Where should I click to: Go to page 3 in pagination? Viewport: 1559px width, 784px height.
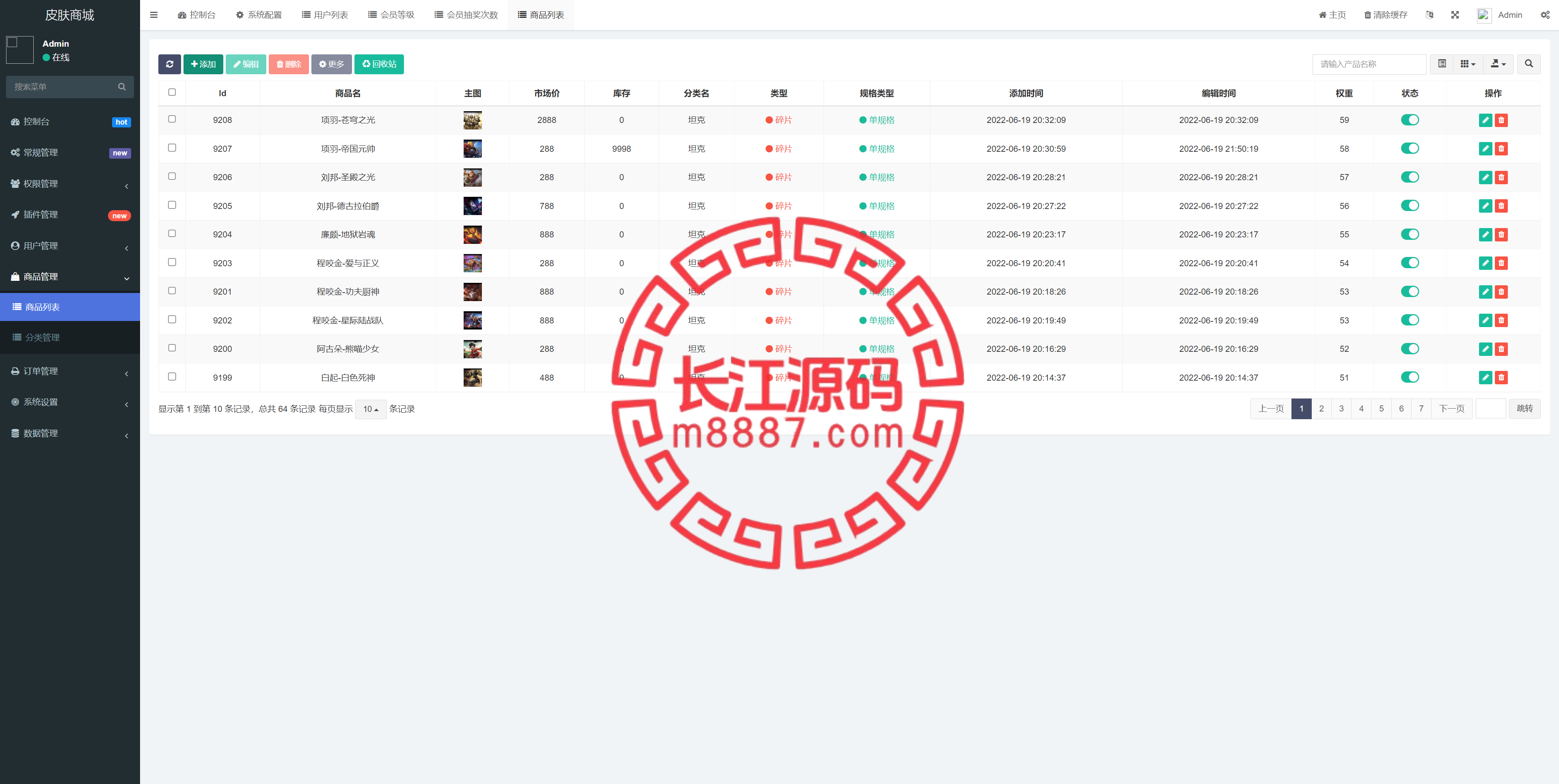(x=1341, y=409)
